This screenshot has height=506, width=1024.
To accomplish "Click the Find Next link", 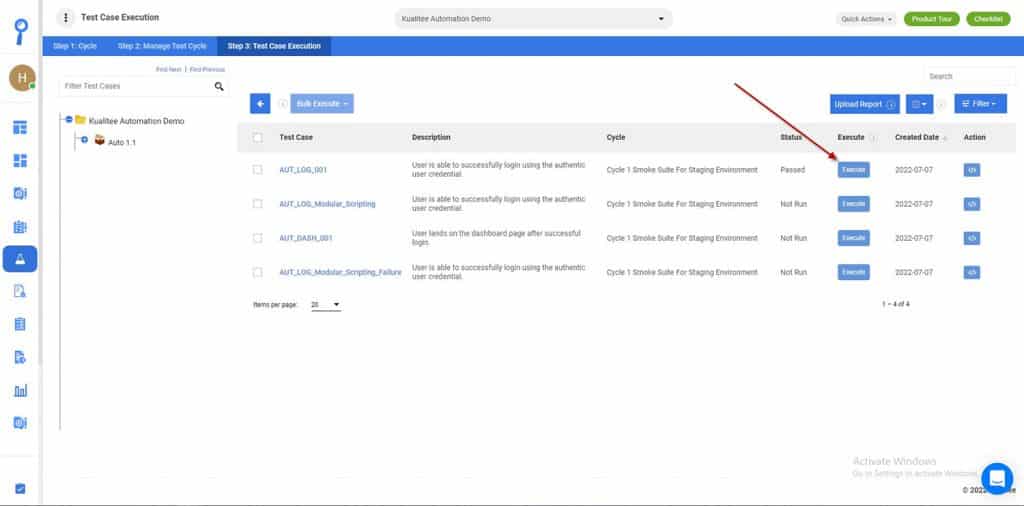I will (168, 69).
